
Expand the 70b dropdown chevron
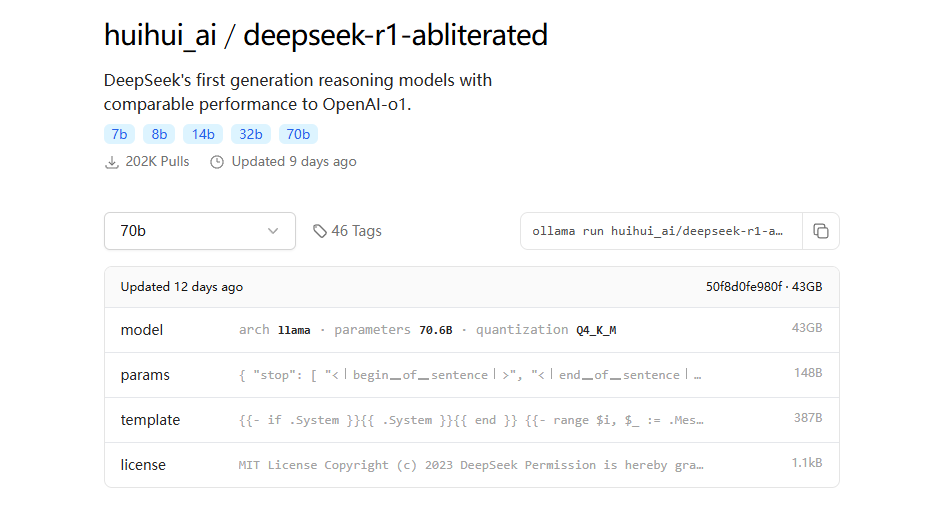pos(273,231)
